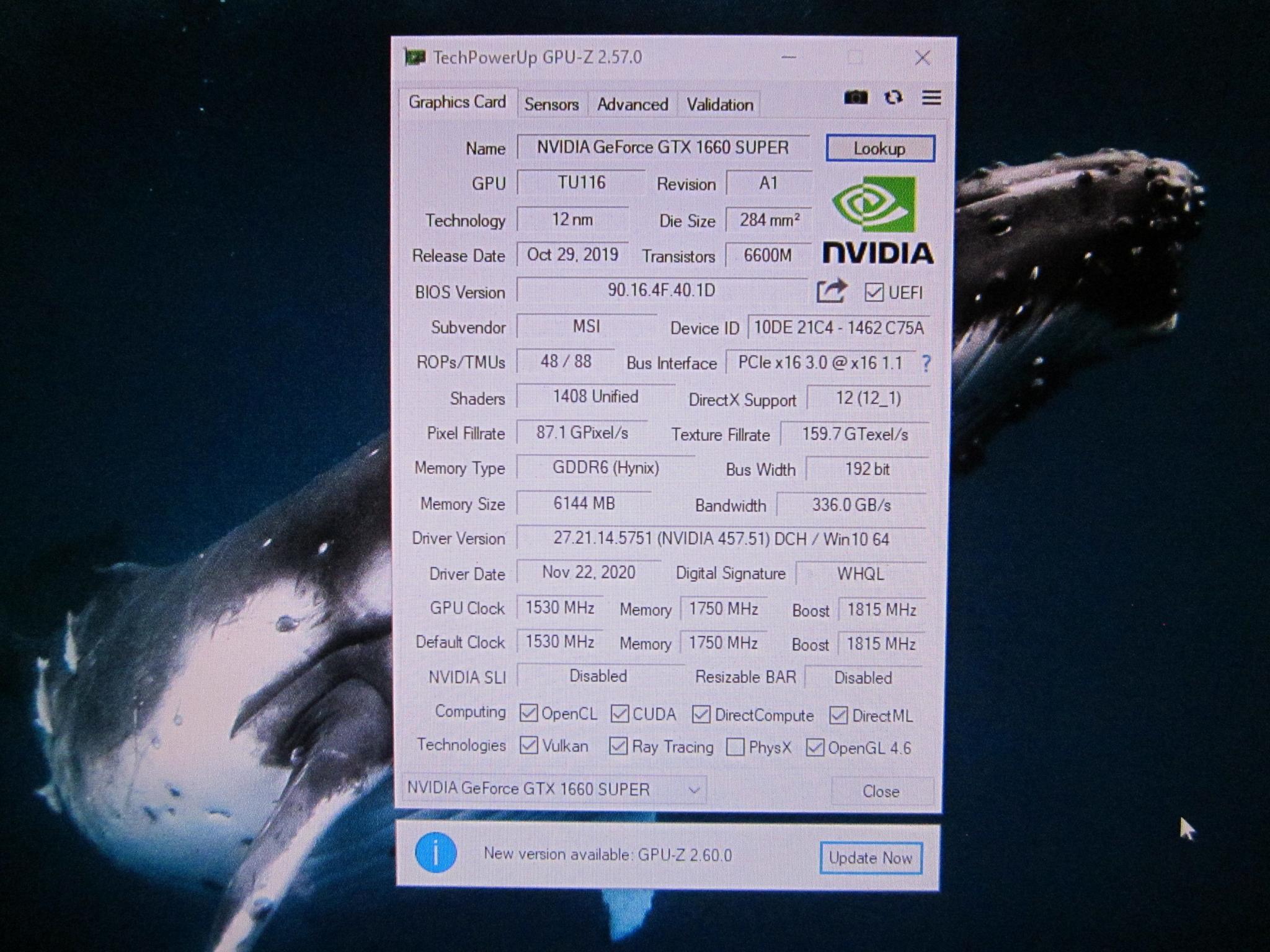Click the GPU field showing TU116
Screen dimensions: 1270x952
tap(581, 182)
